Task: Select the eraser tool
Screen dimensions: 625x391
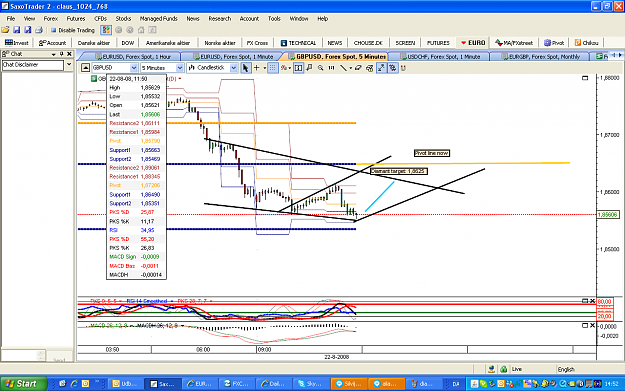Action: point(358,68)
